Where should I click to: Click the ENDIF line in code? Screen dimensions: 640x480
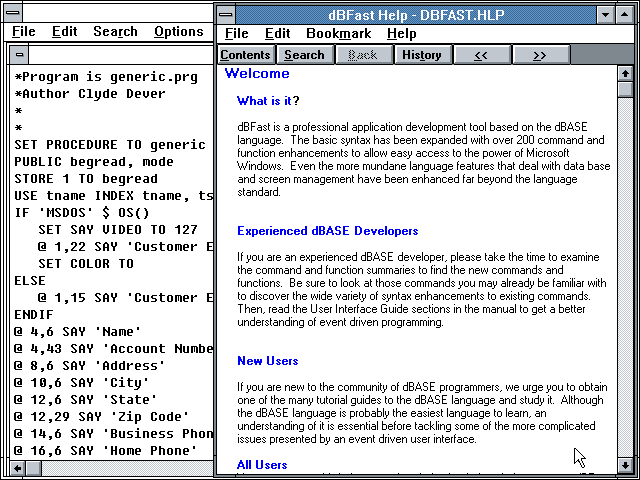pos(34,315)
